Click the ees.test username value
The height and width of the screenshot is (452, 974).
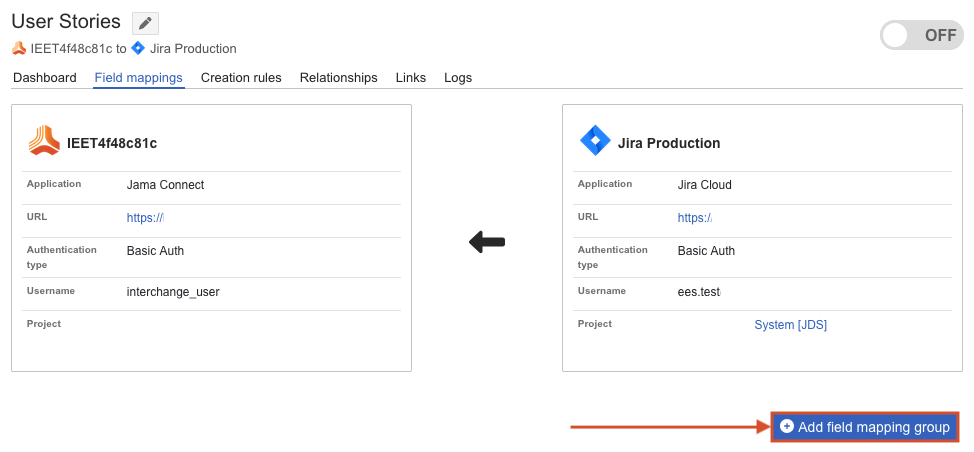click(699, 292)
